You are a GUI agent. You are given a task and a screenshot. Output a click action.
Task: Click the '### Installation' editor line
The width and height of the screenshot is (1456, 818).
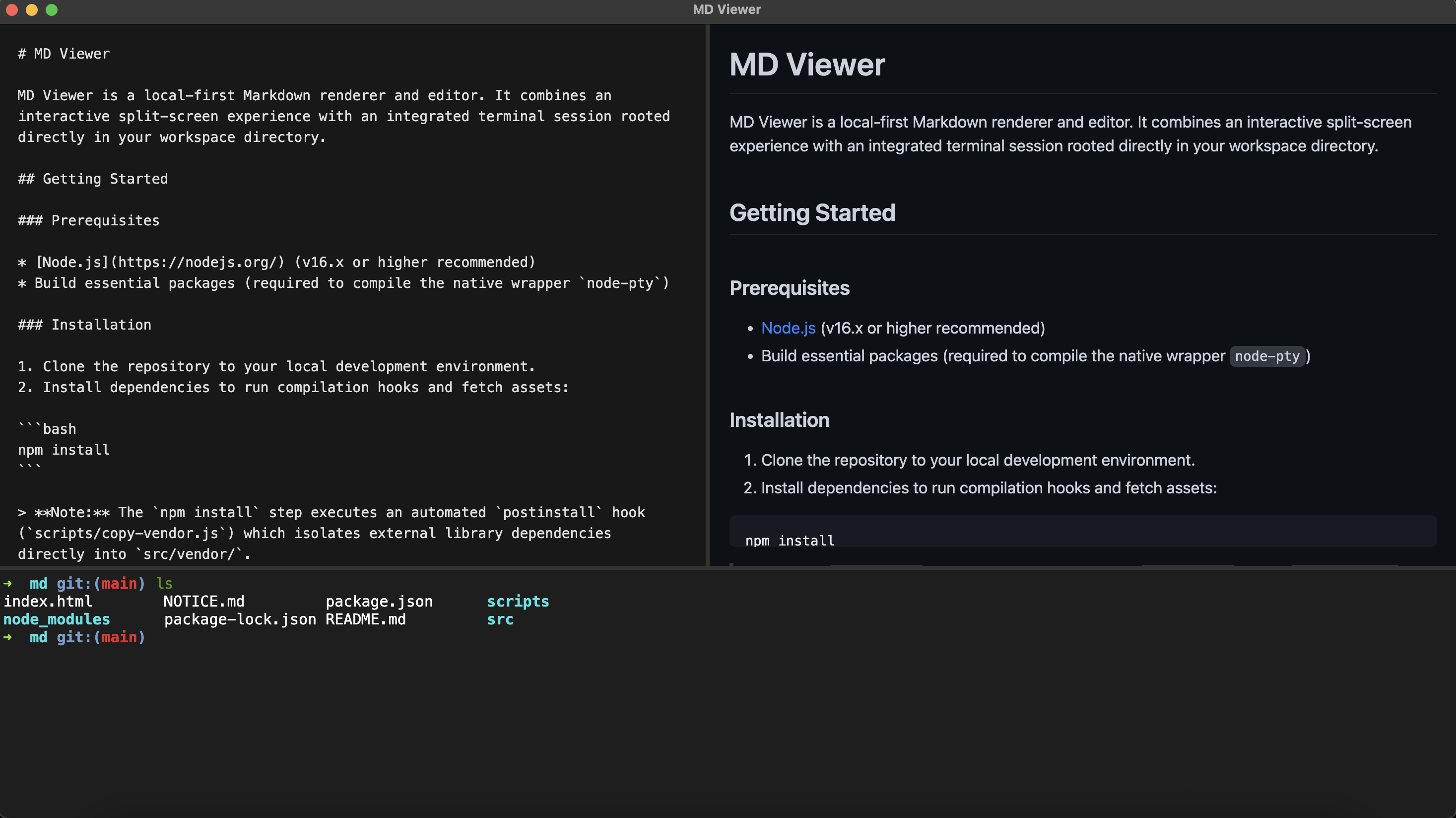click(84, 325)
